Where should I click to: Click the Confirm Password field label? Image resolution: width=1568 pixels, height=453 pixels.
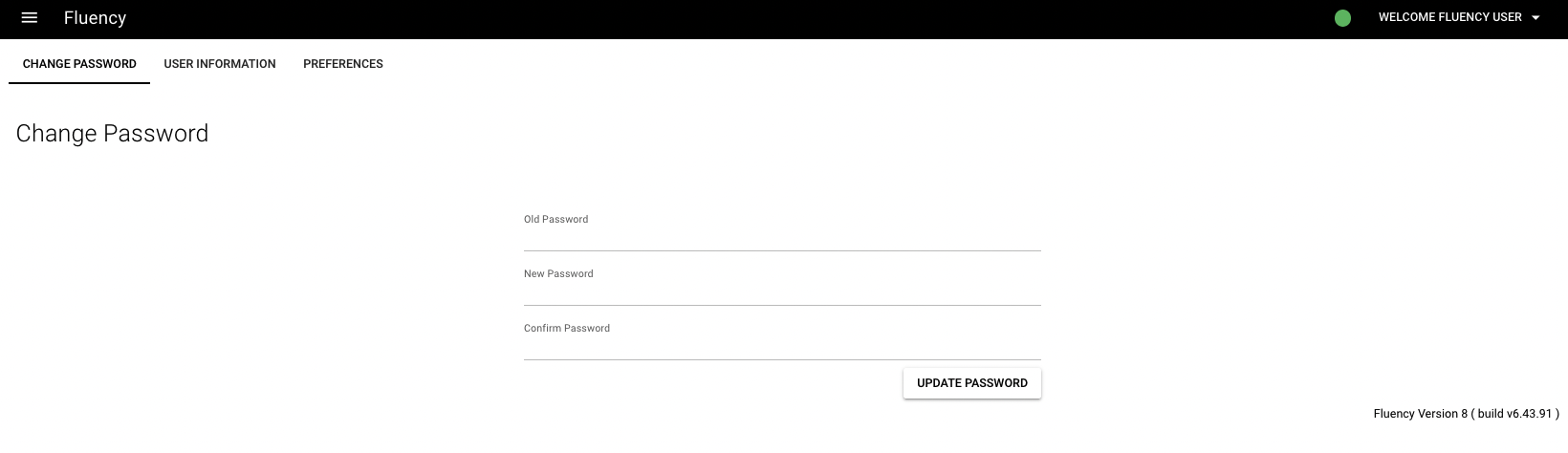pyautogui.click(x=567, y=329)
